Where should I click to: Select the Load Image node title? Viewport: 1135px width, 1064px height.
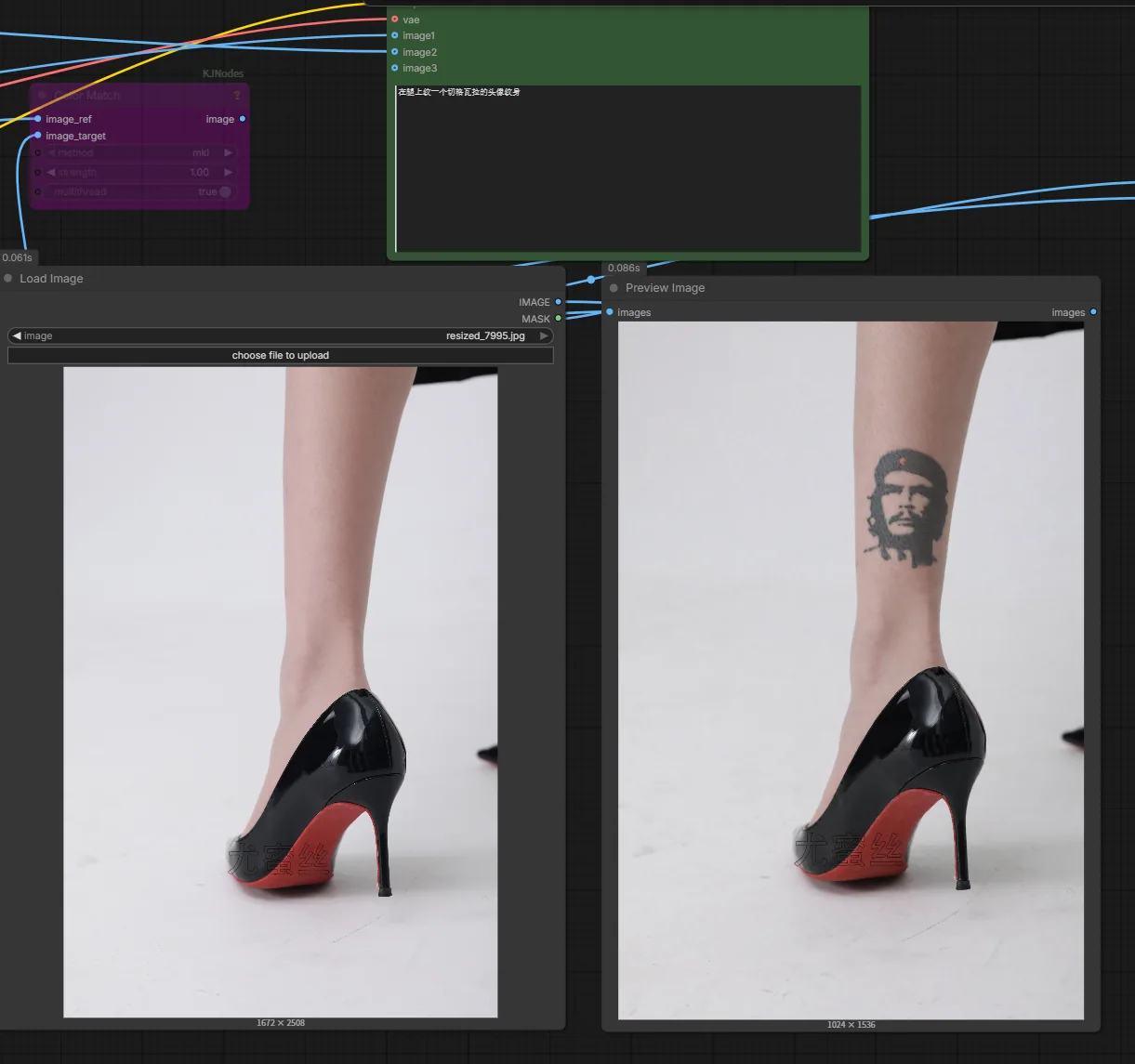[51, 279]
